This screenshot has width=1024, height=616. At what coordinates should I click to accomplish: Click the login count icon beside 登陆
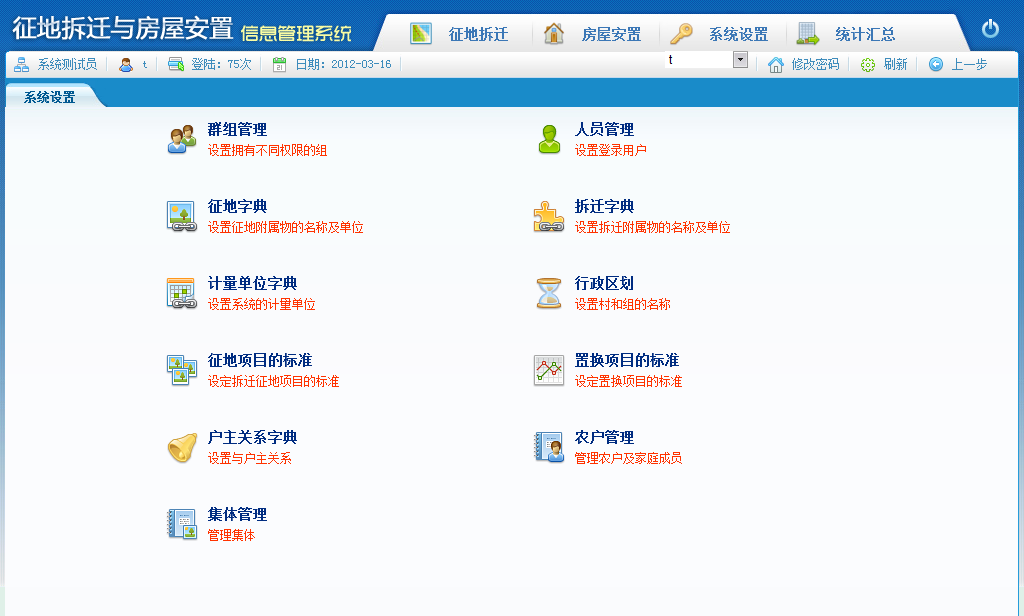pos(176,64)
